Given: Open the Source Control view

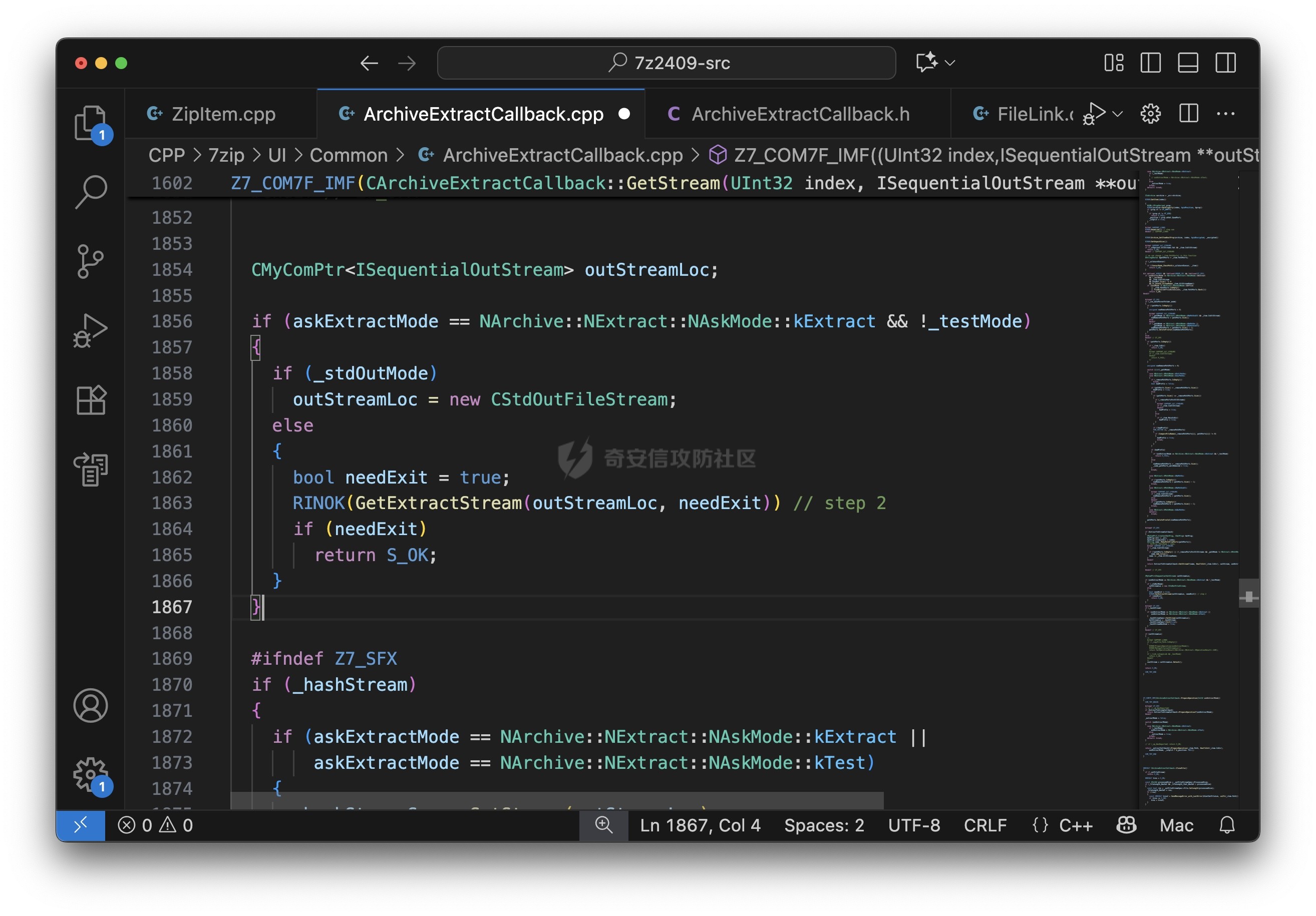Looking at the screenshot, I should tap(91, 261).
